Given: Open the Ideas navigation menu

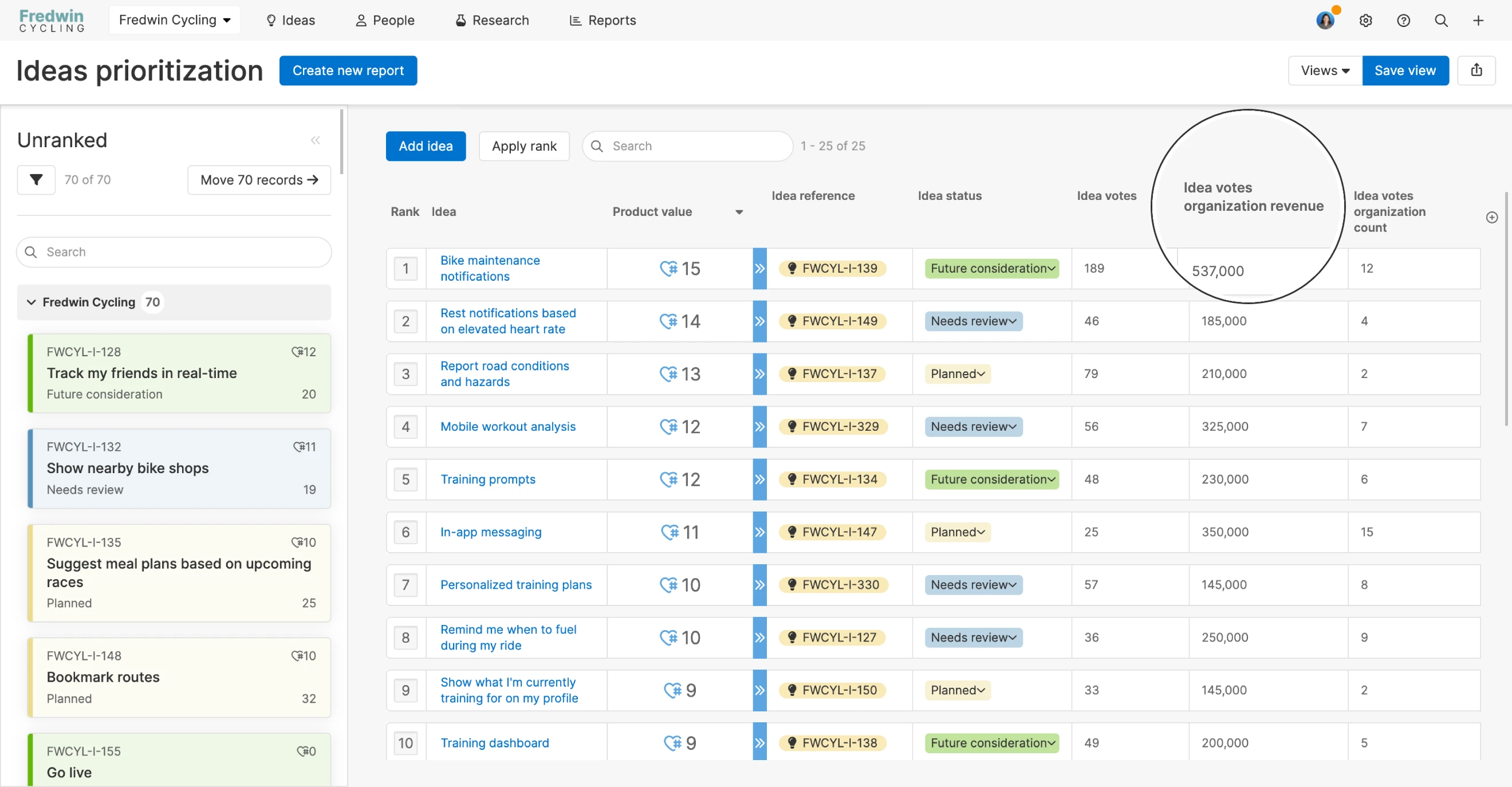Looking at the screenshot, I should [290, 21].
